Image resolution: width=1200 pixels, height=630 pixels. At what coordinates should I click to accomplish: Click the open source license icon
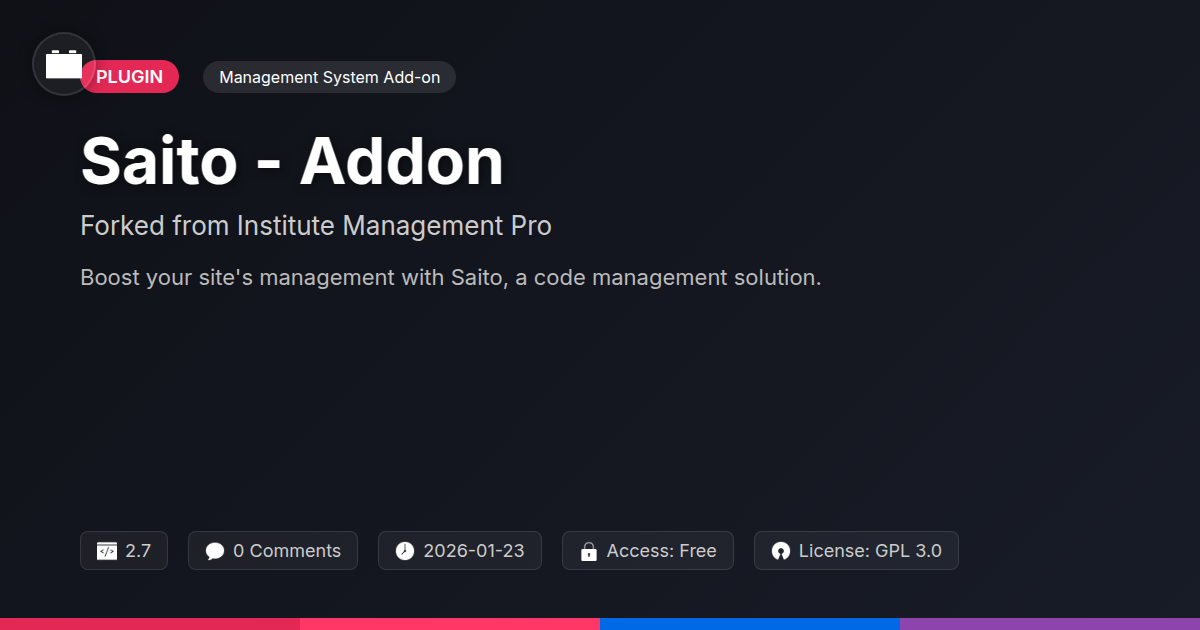780,551
